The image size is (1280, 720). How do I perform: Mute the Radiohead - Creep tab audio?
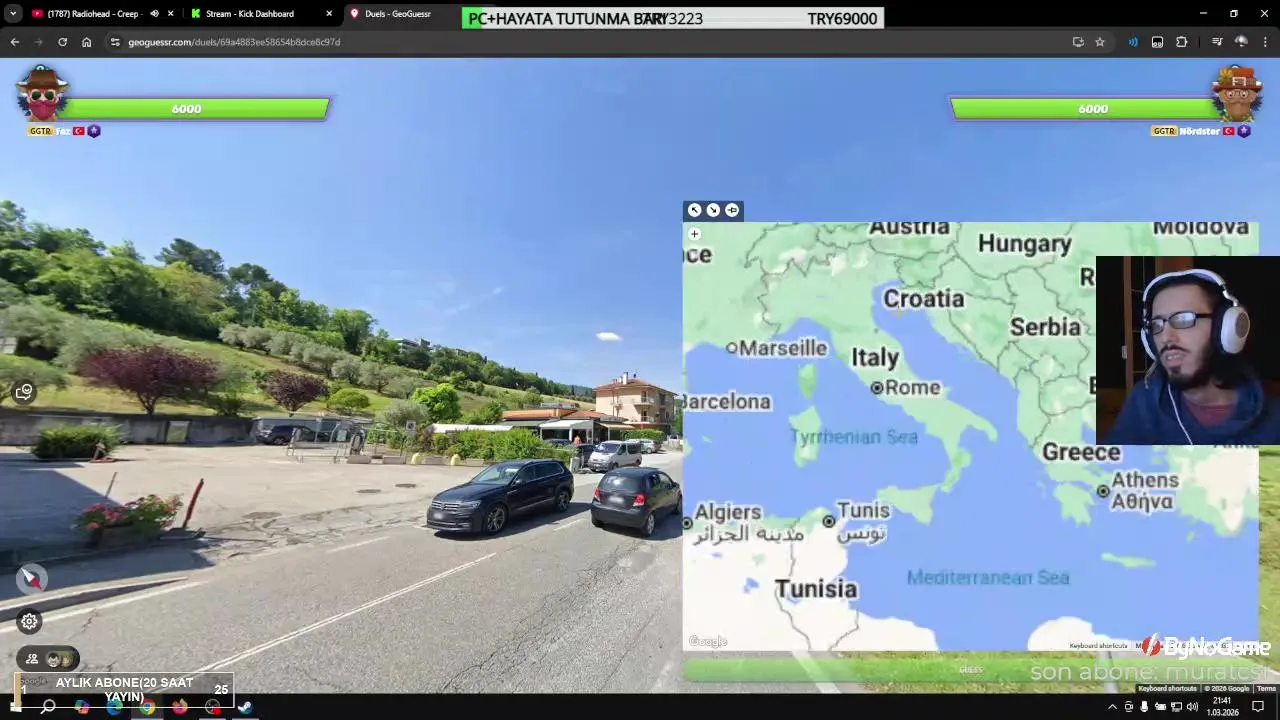click(154, 14)
